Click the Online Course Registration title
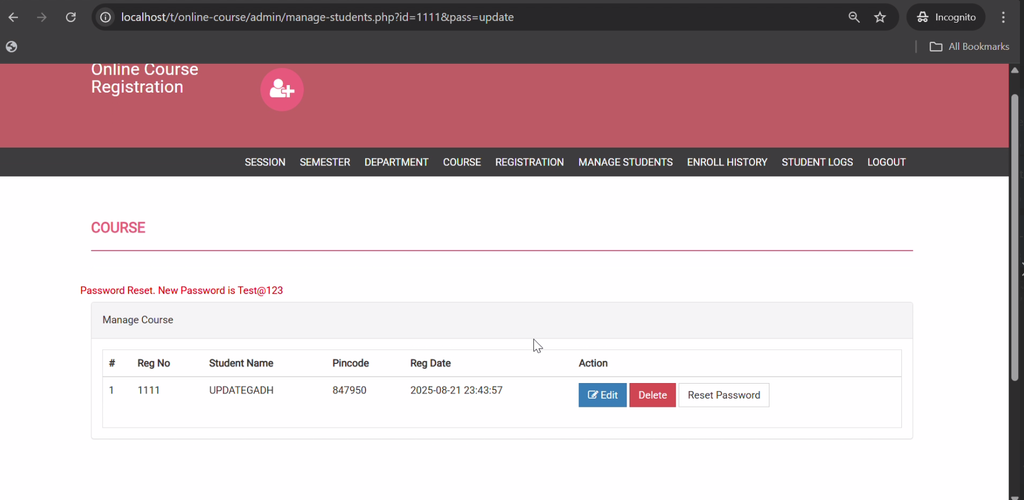 (144, 78)
